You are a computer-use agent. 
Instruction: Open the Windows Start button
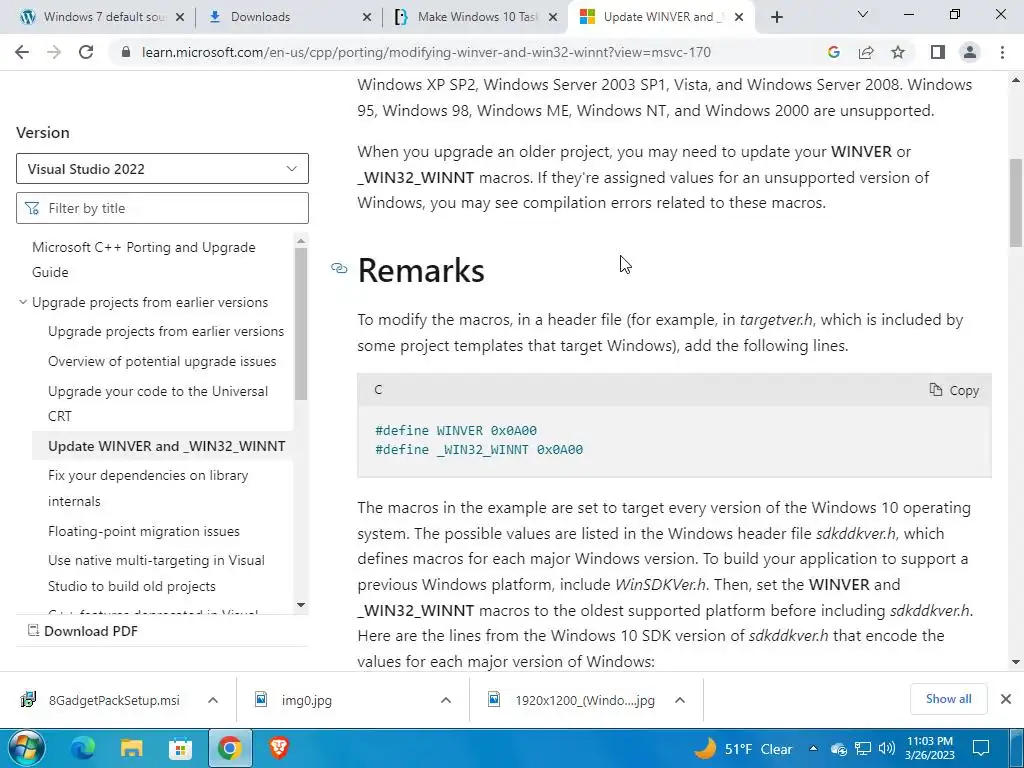pyautogui.click(x=25, y=748)
